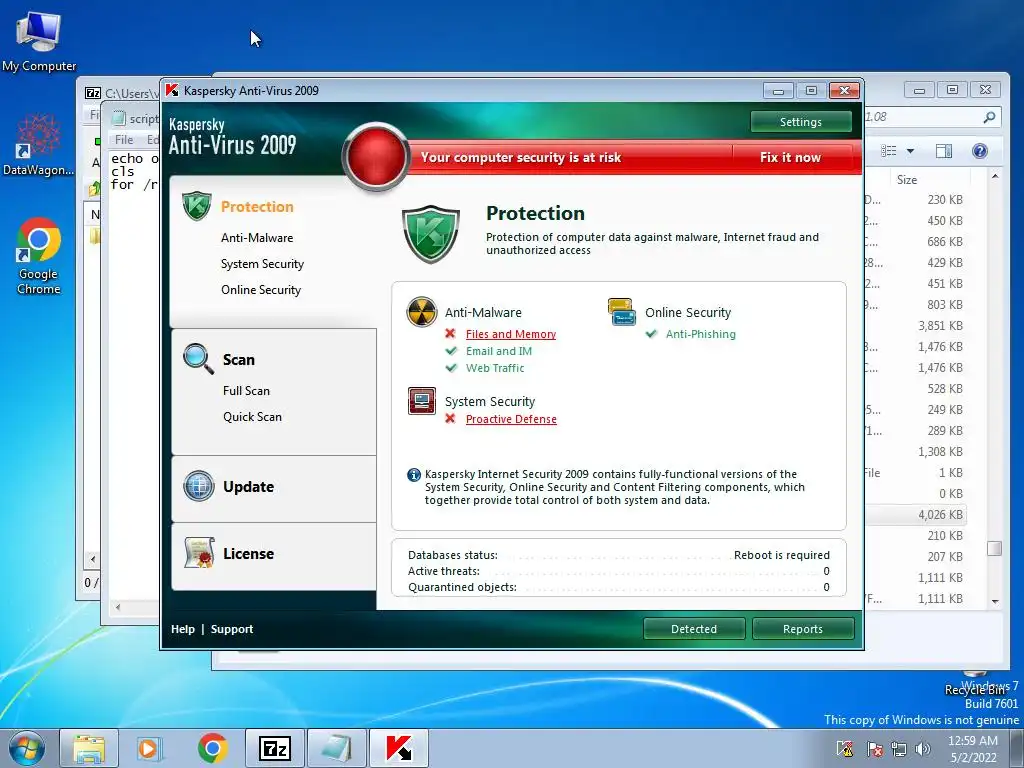
Task: Select the Scan section heading
Action: point(239,359)
